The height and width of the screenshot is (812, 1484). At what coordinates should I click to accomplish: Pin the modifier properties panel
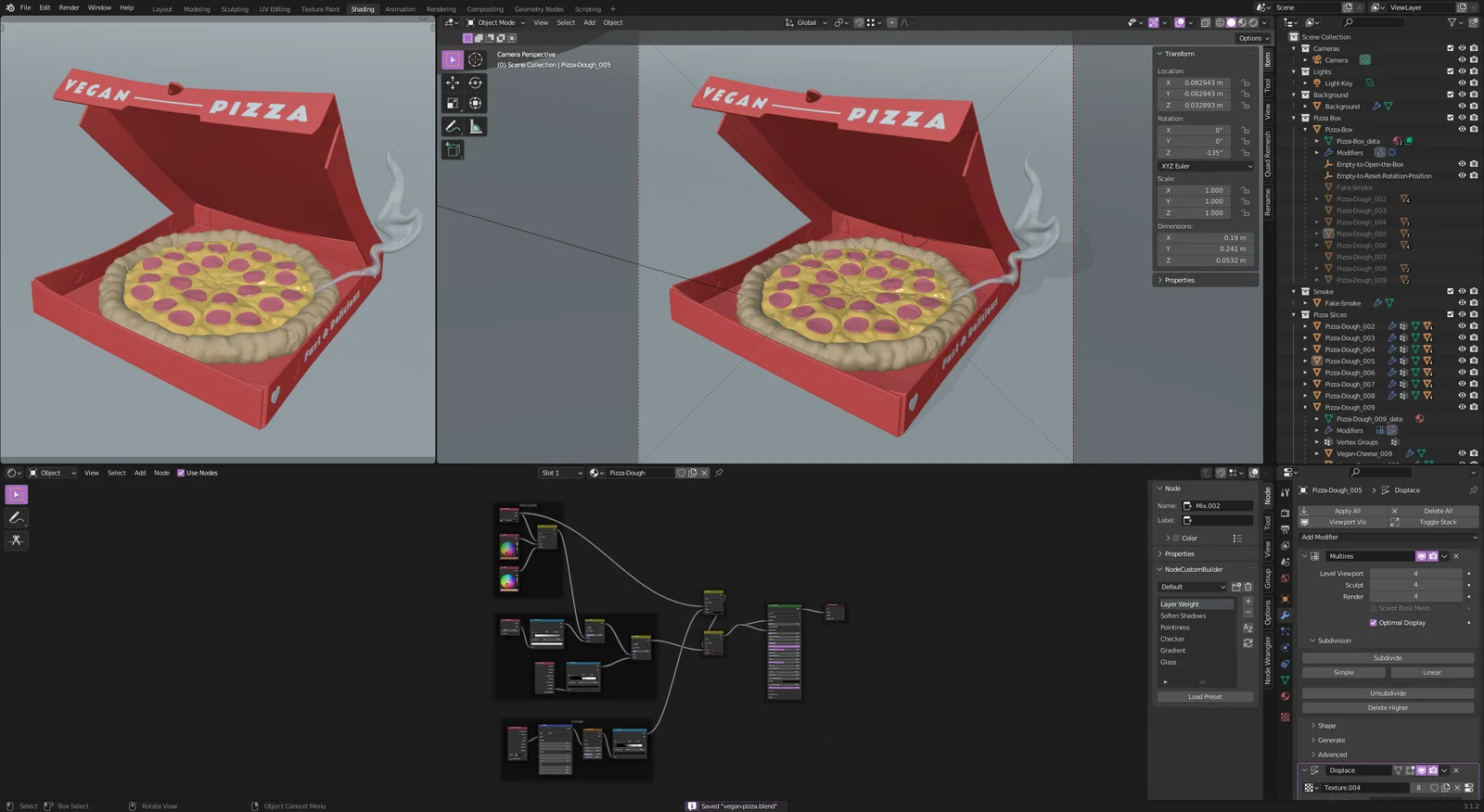pos(1473,490)
